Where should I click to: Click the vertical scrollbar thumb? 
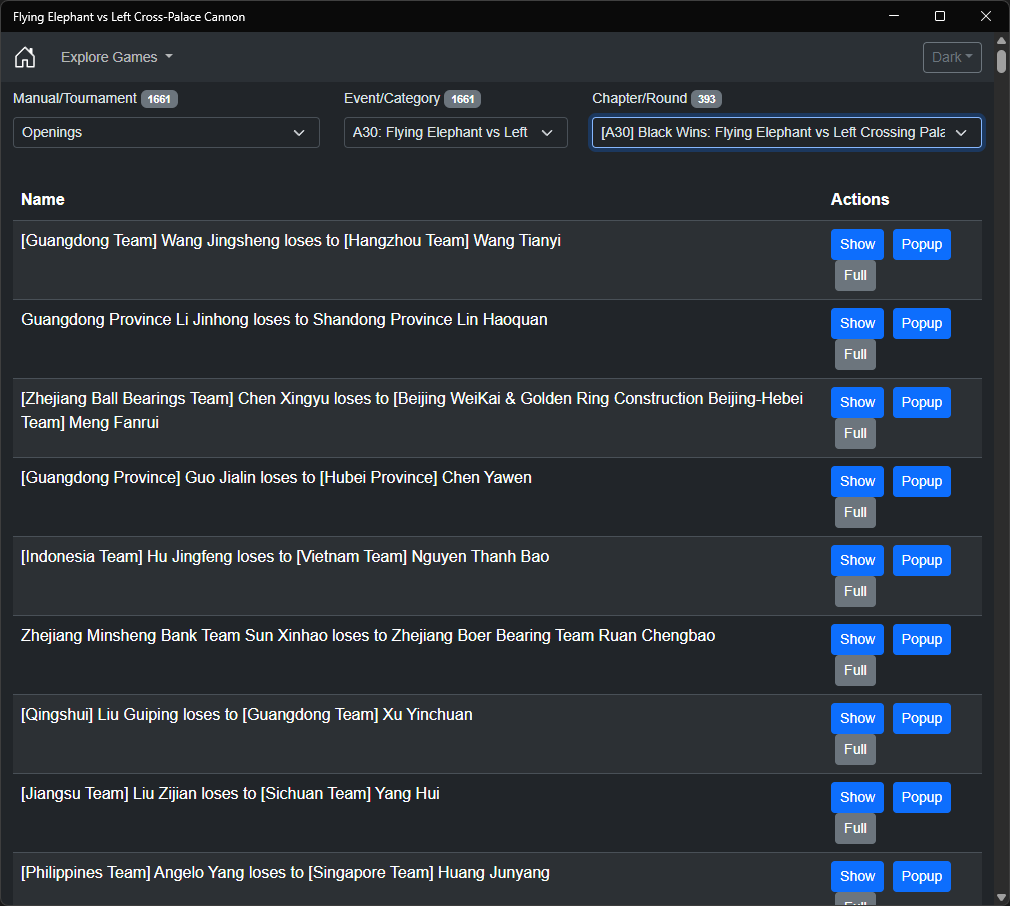coord(1001,61)
